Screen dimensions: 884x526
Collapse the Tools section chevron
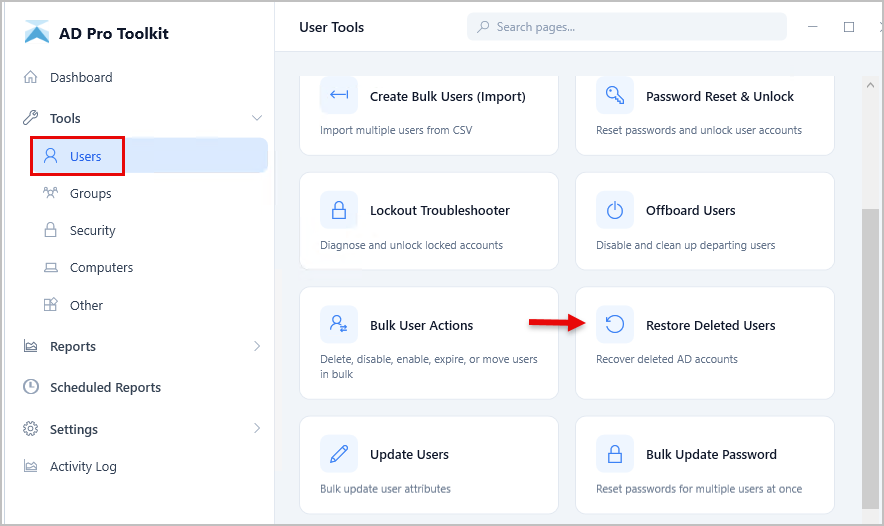point(257,118)
